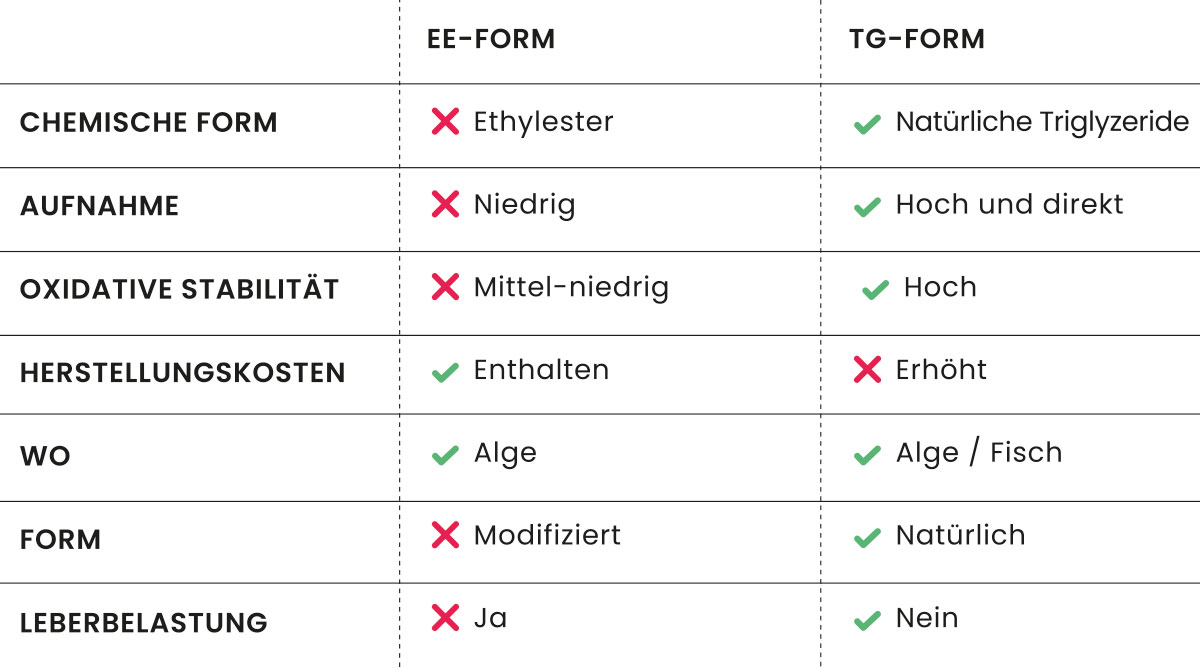The image size is (1200, 668).
Task: Click the green checkmark beside Natürliche Triglyzeride
Action: point(866,125)
